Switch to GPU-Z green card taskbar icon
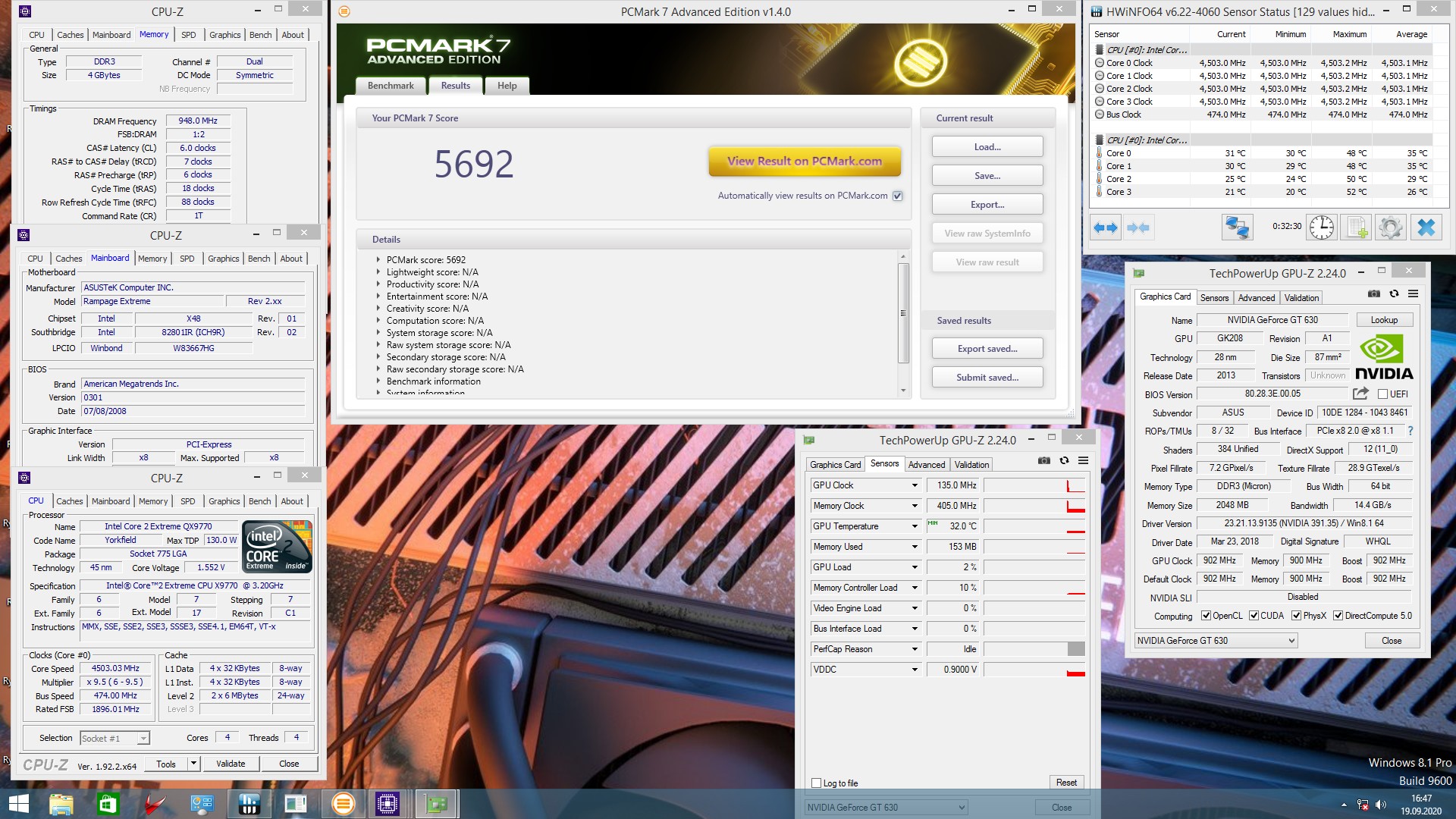This screenshot has height=819, width=1456. coord(436,804)
